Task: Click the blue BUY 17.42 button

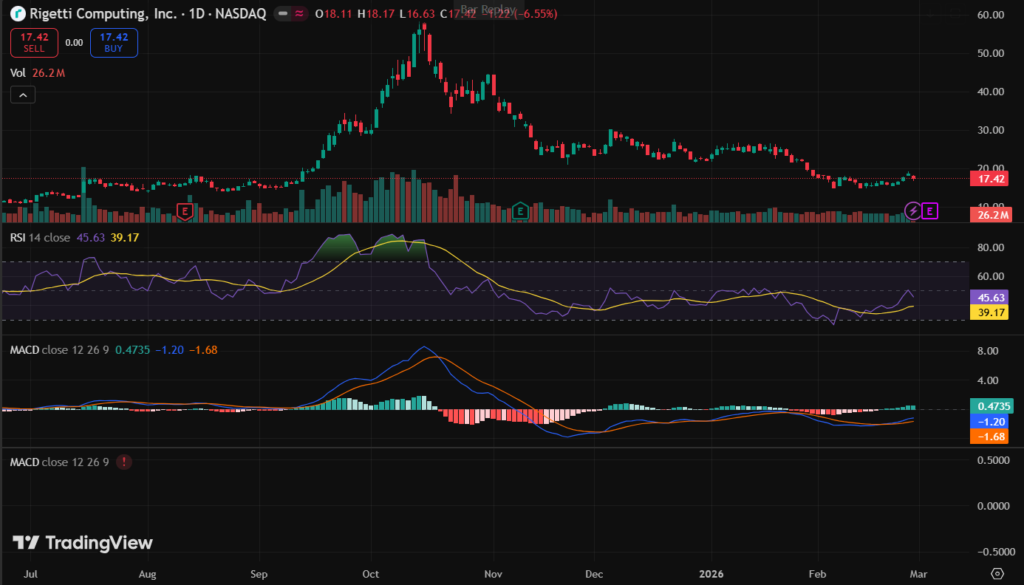Action: (x=113, y=42)
